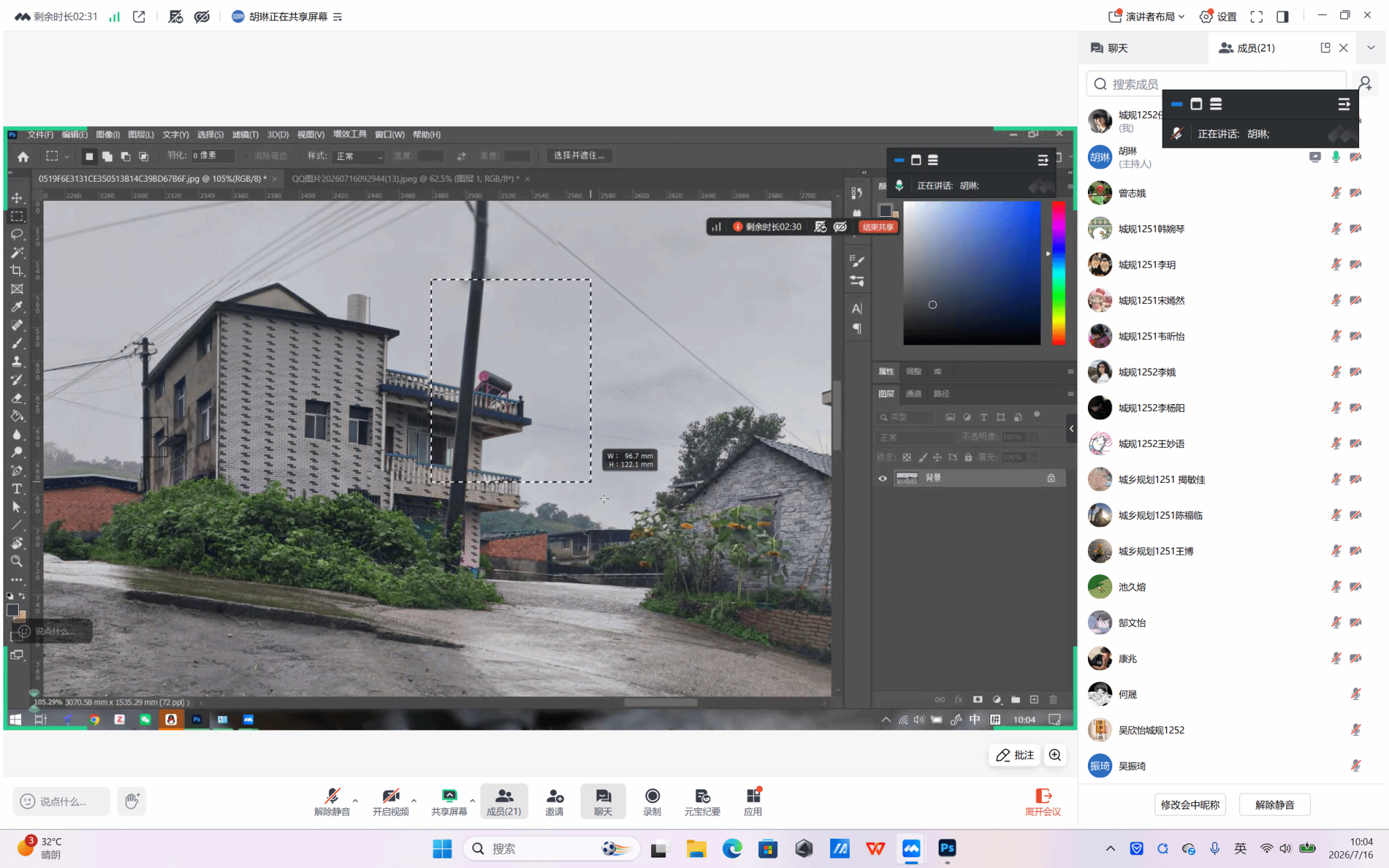Select the Move tool in shared Photoshop
Screen dimensions: 1389x868
point(17,198)
